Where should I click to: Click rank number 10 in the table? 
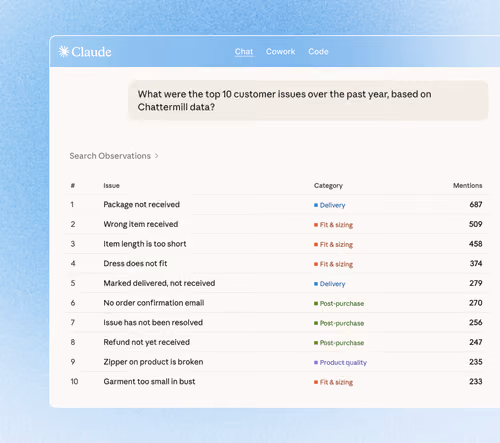(74, 382)
